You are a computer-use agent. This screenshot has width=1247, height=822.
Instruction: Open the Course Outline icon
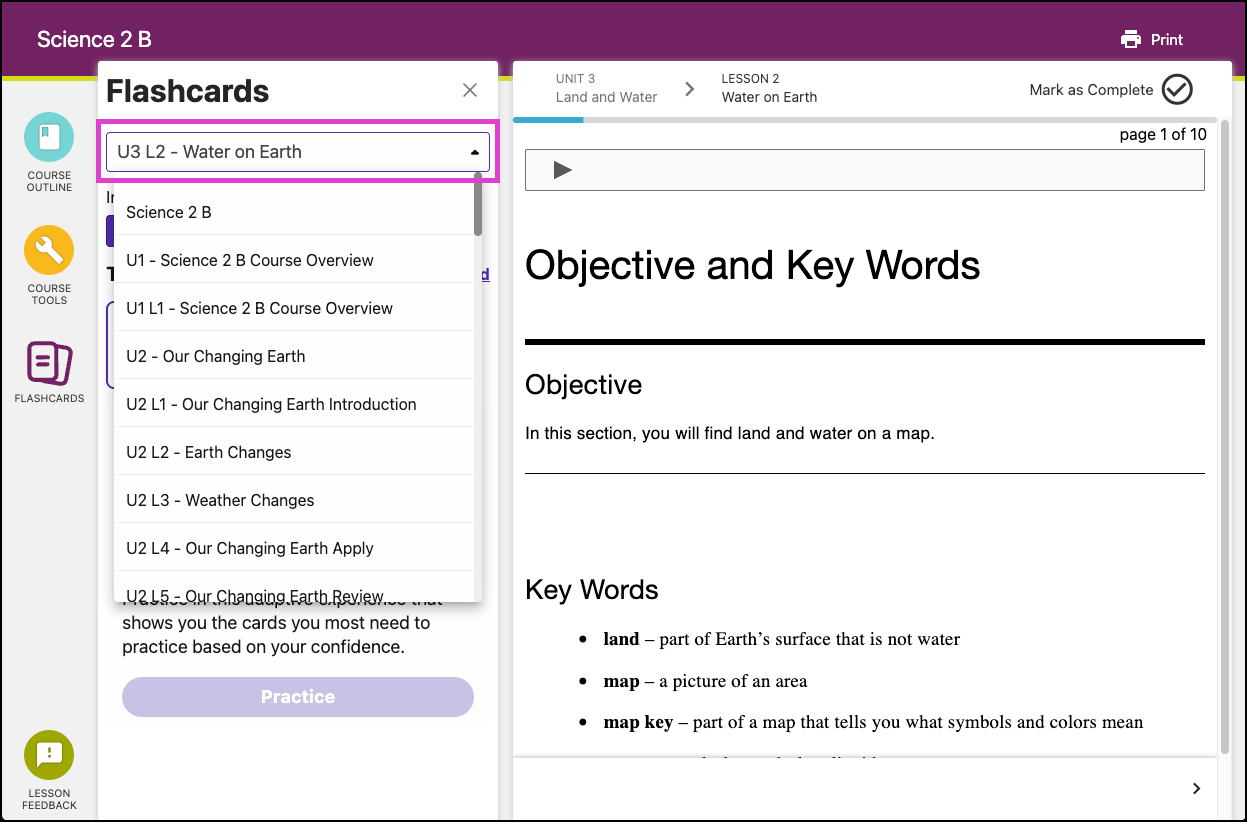point(49,137)
